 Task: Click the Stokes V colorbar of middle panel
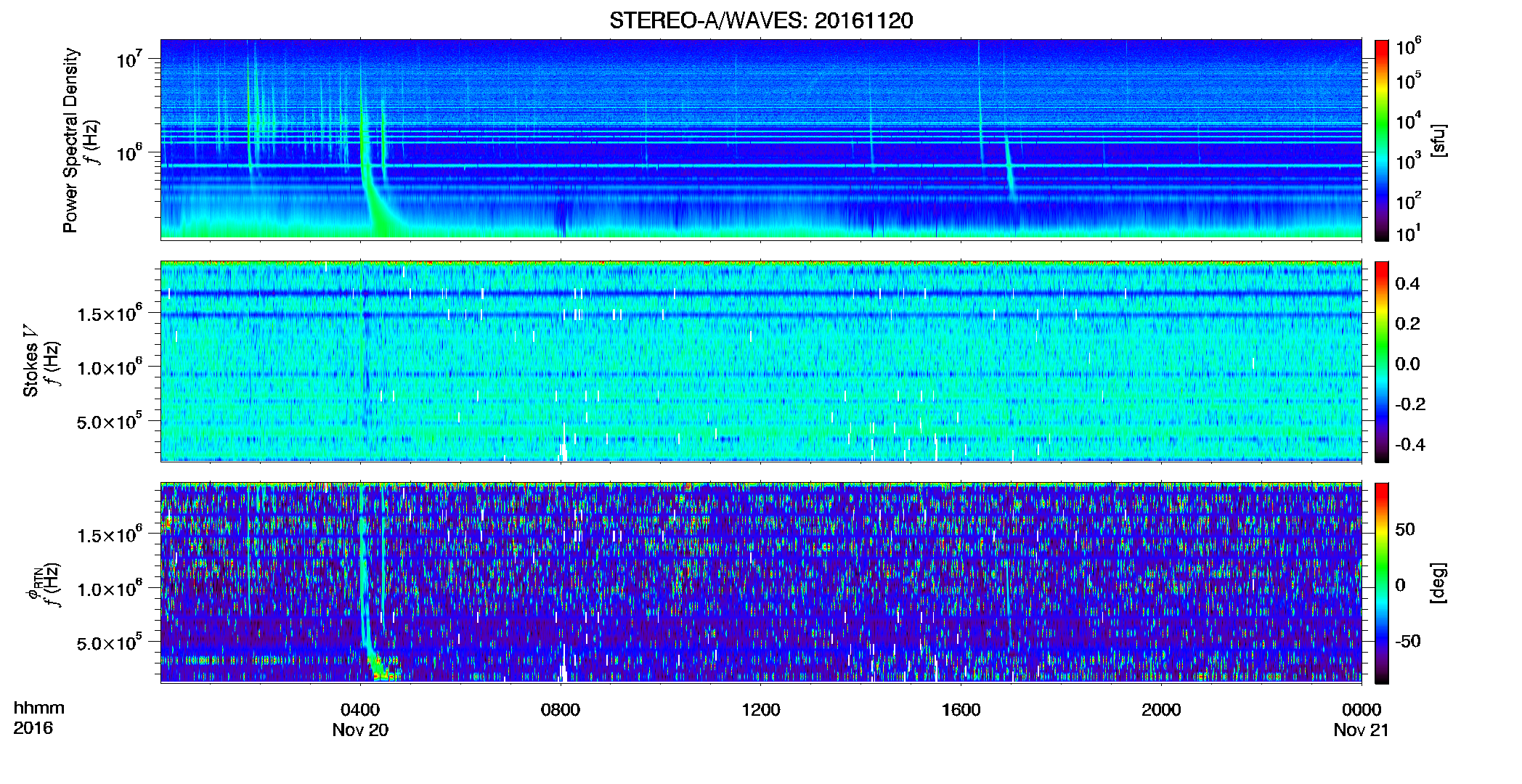coord(1382,362)
